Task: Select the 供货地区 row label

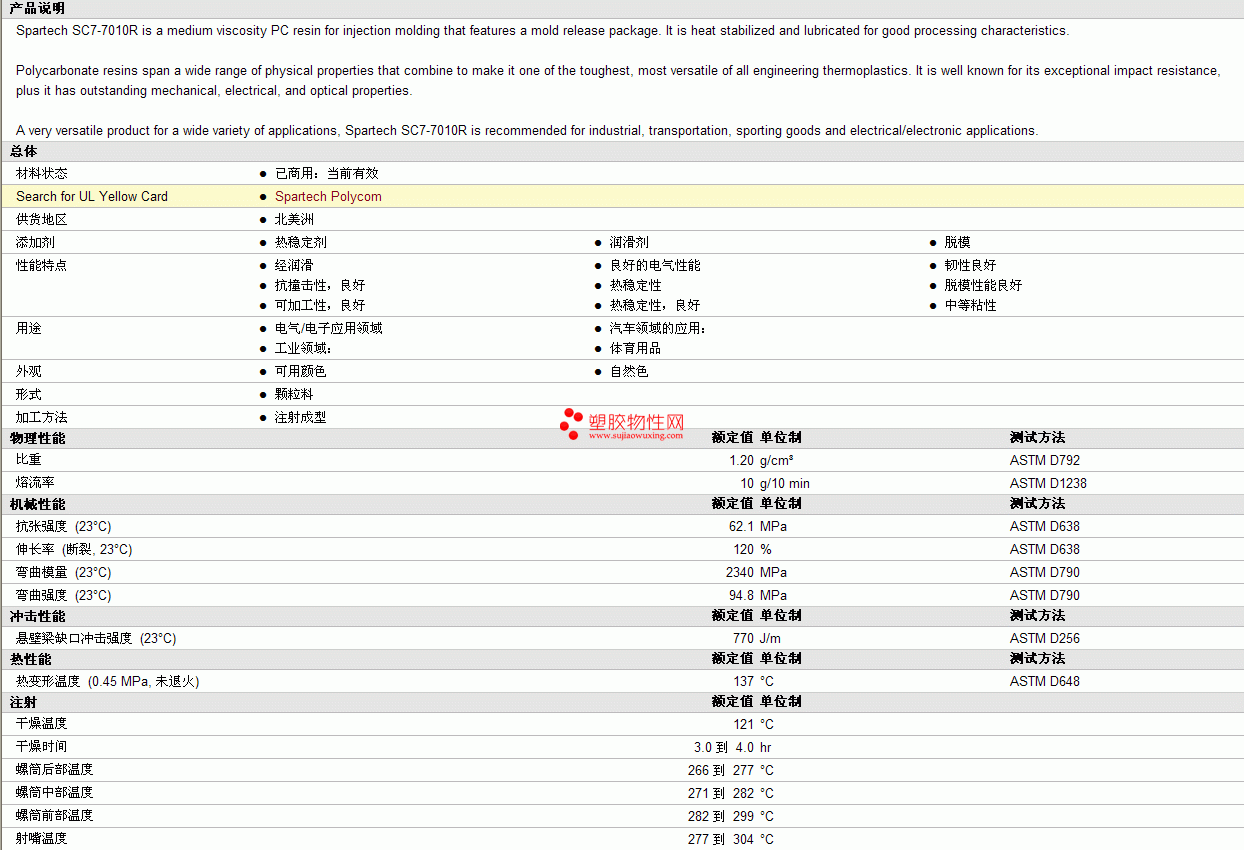Action: click(x=42, y=220)
